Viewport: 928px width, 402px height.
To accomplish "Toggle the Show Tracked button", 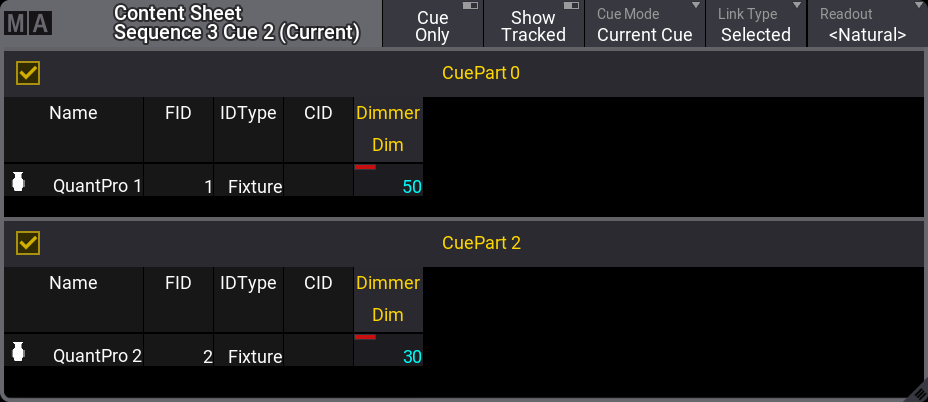I will point(534,24).
